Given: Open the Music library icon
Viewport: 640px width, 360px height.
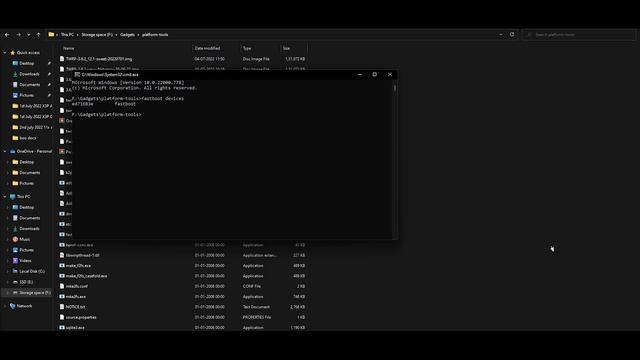Looking at the screenshot, I should coord(15,239).
